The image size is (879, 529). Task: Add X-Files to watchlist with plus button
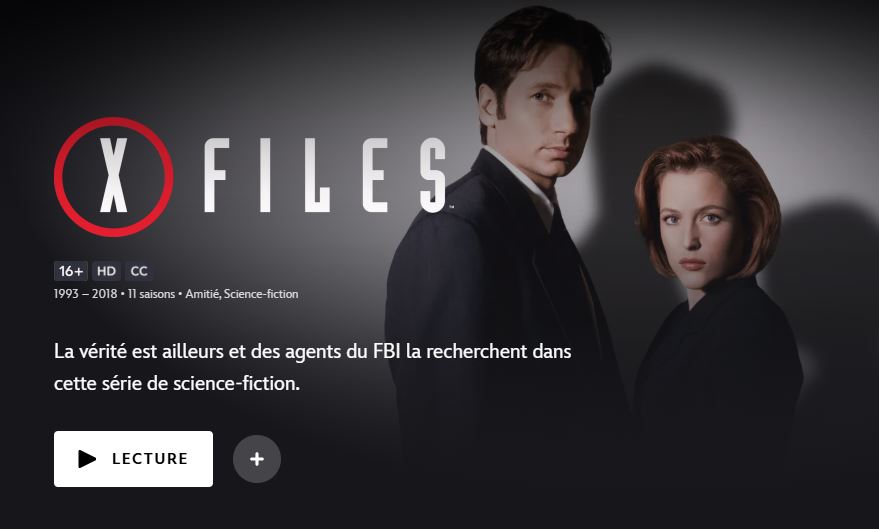(257, 459)
